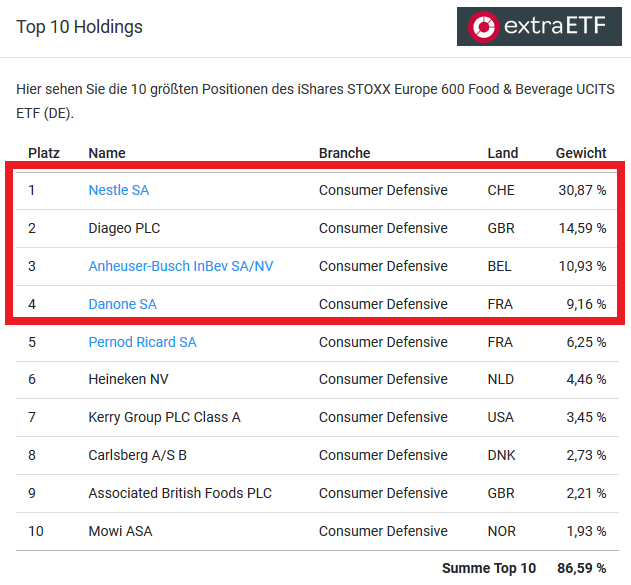Select Kerry Group PLC Class A
631x585 pixels.
(165, 417)
